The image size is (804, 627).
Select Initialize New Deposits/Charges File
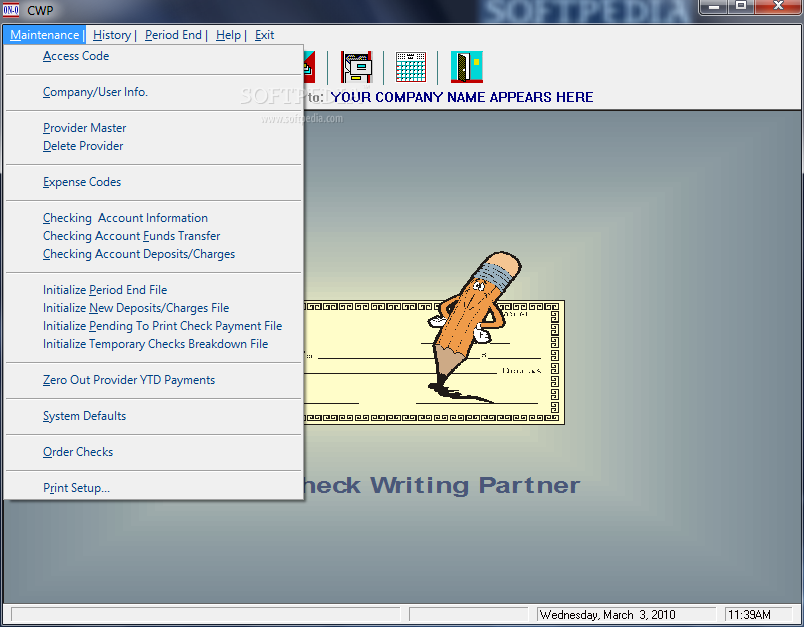pyautogui.click(x=154, y=308)
